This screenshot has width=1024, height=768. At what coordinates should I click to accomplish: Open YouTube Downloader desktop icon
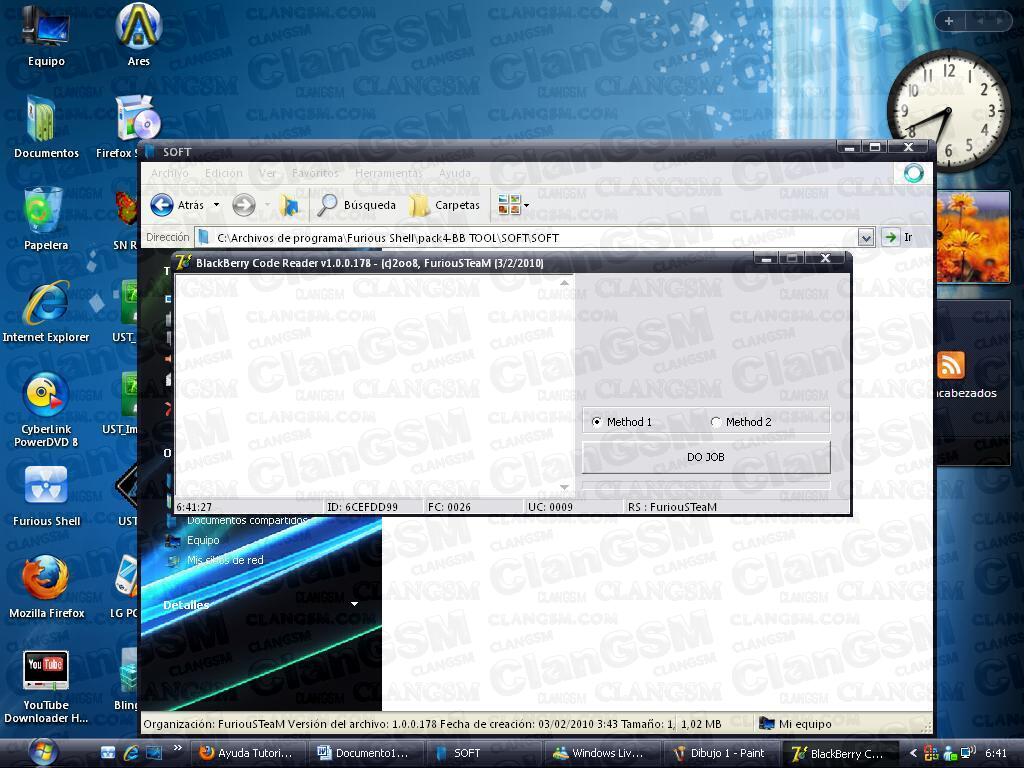(46, 686)
